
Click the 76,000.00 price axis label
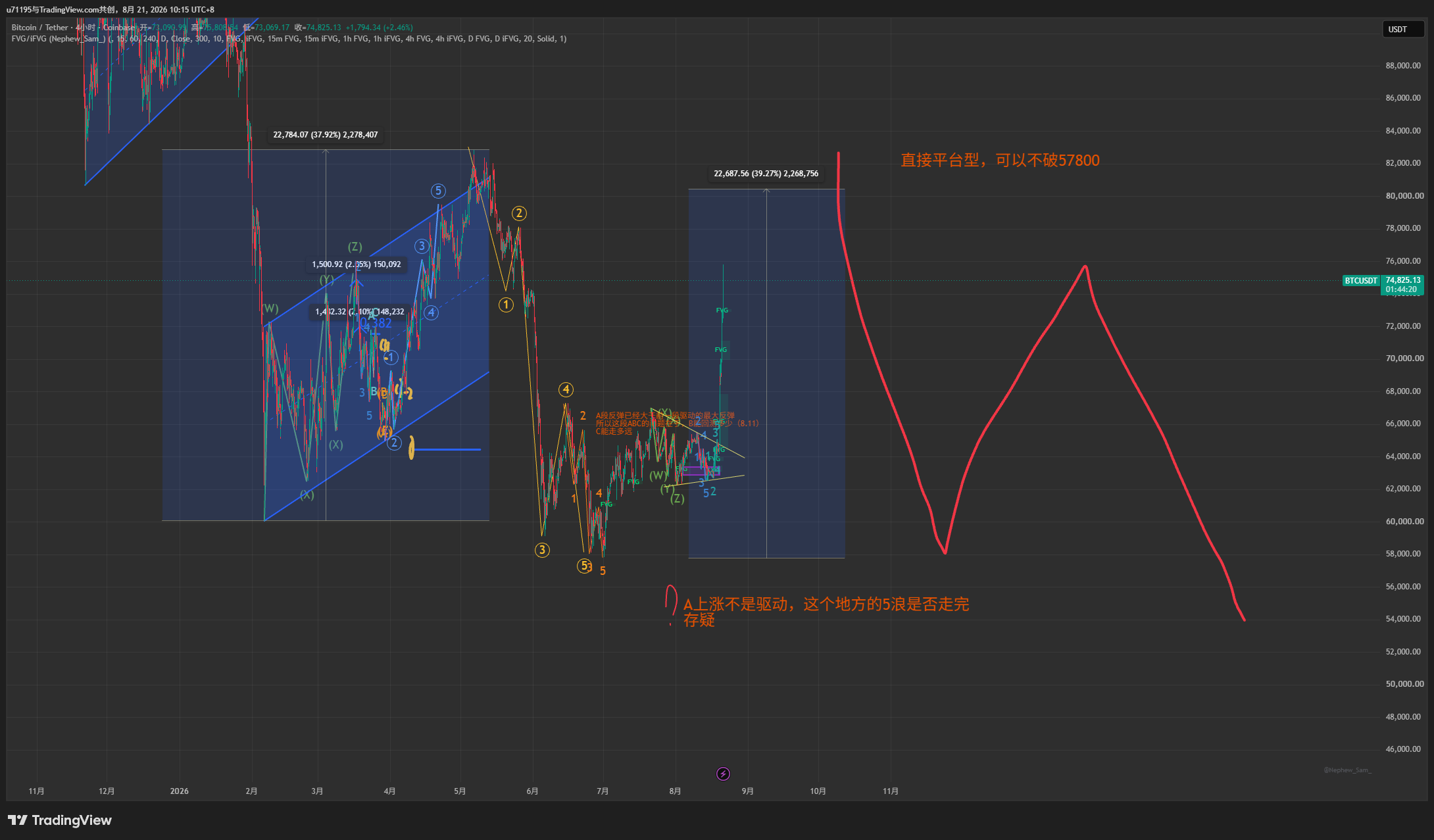[1403, 261]
